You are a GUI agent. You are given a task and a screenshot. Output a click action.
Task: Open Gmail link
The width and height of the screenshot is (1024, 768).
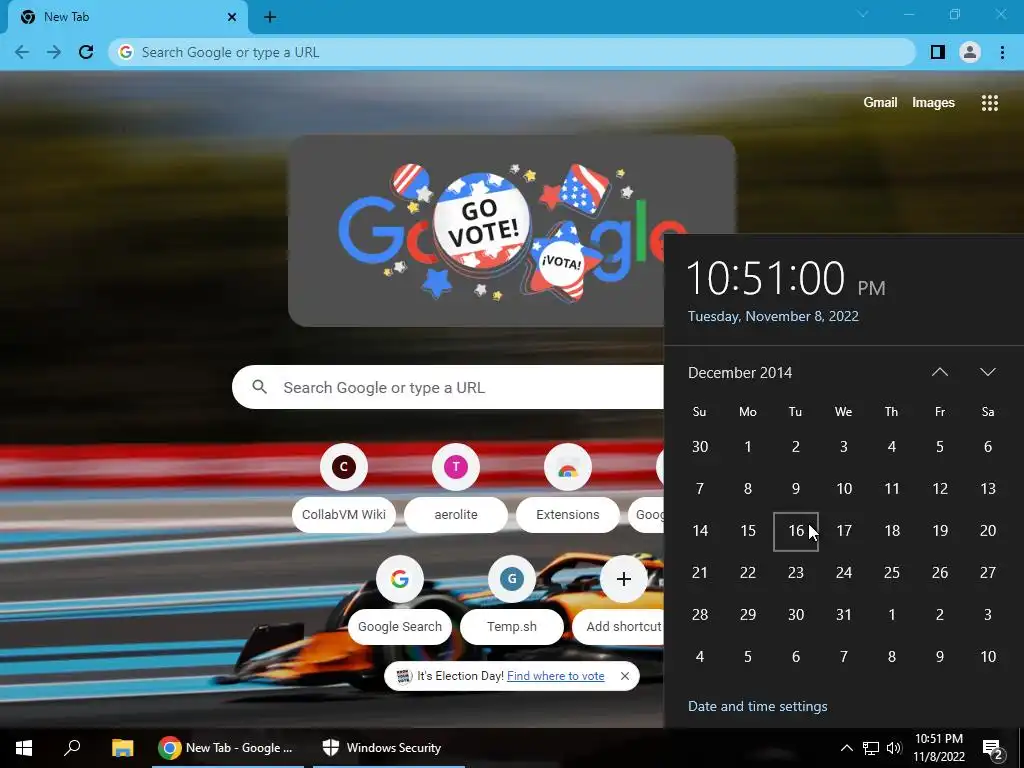(x=880, y=103)
